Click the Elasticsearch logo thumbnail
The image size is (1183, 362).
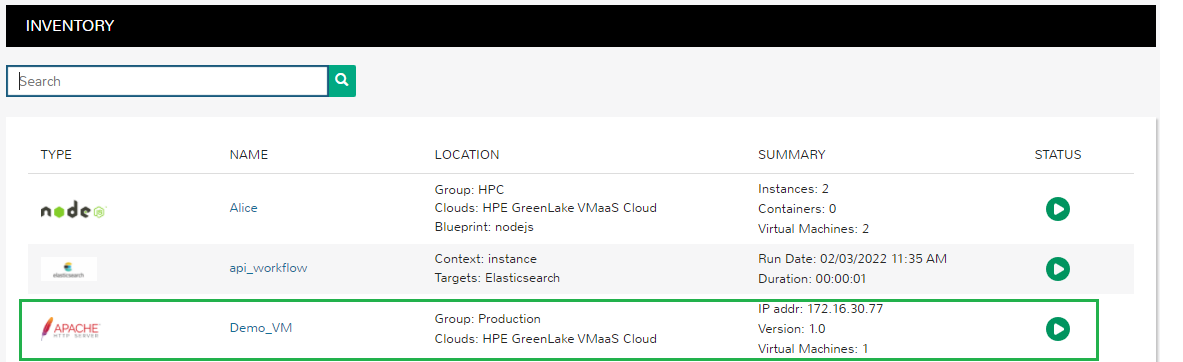(69, 269)
